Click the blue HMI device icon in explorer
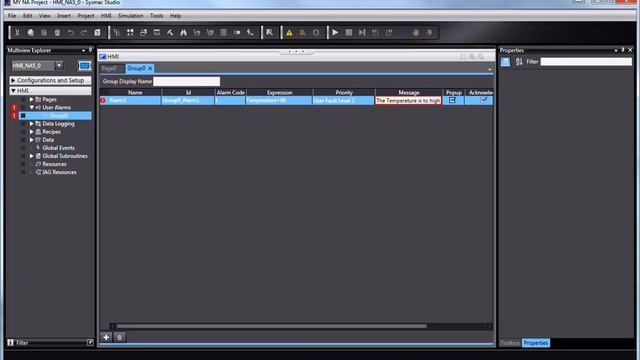 [x=84, y=66]
